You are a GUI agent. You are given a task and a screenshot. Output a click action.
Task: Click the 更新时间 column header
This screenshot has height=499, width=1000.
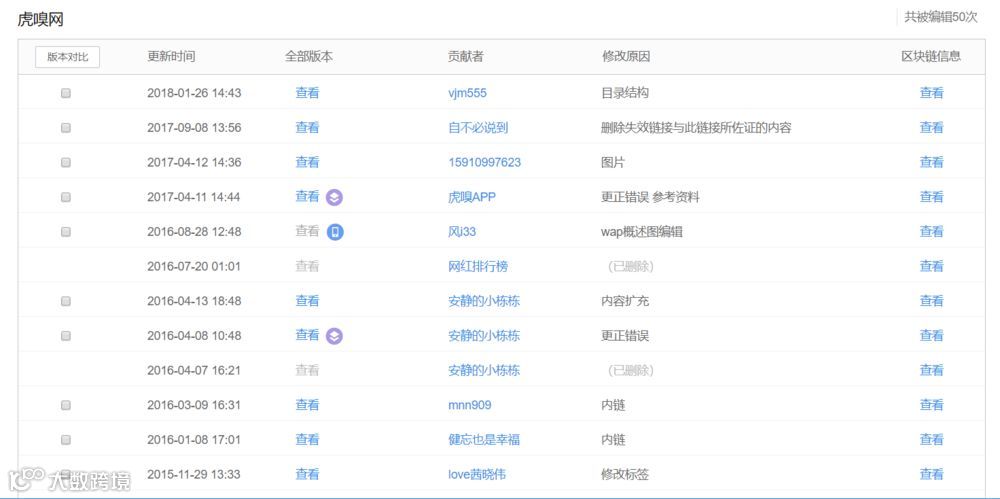[171, 57]
